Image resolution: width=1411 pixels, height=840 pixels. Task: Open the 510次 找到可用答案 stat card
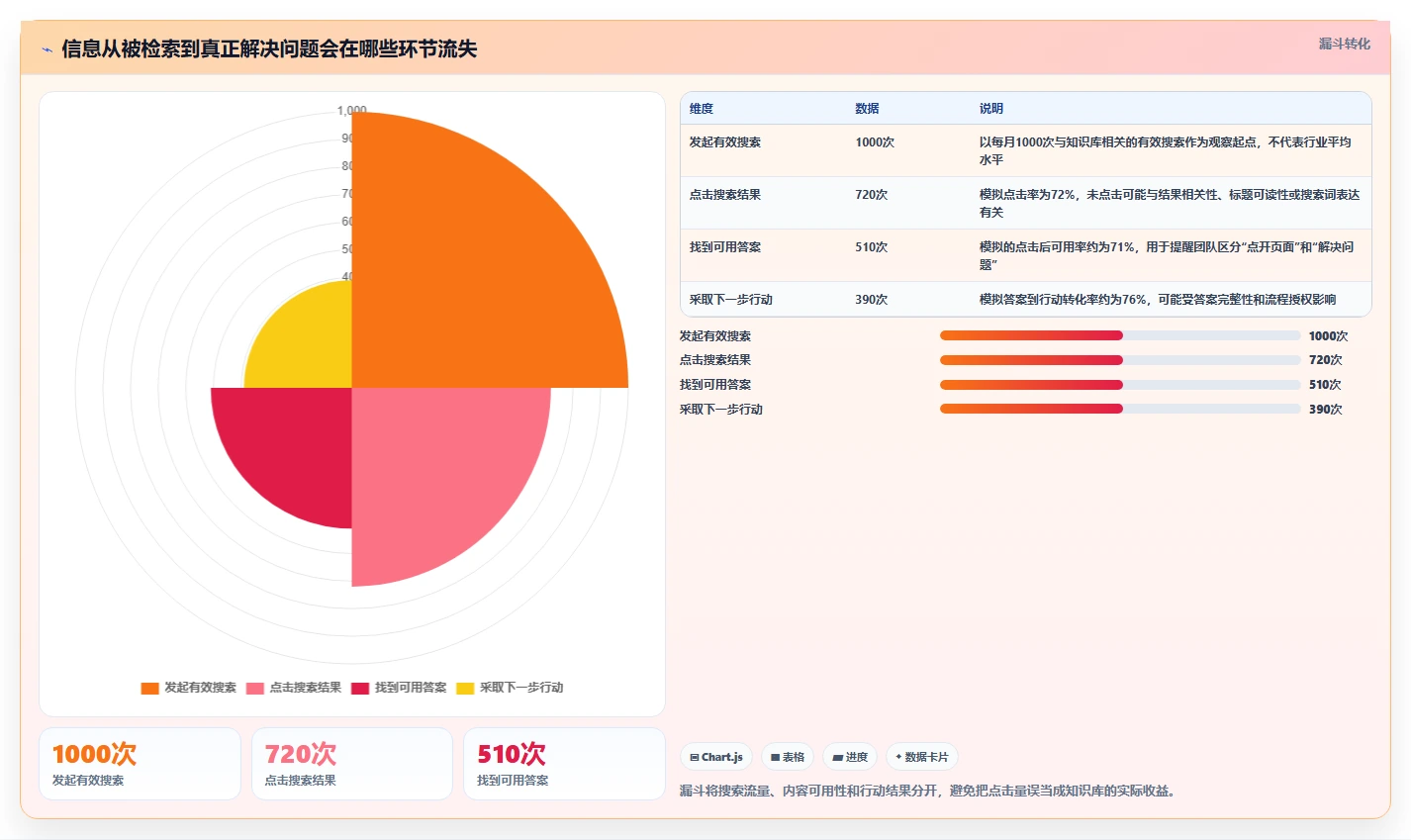pyautogui.click(x=564, y=764)
